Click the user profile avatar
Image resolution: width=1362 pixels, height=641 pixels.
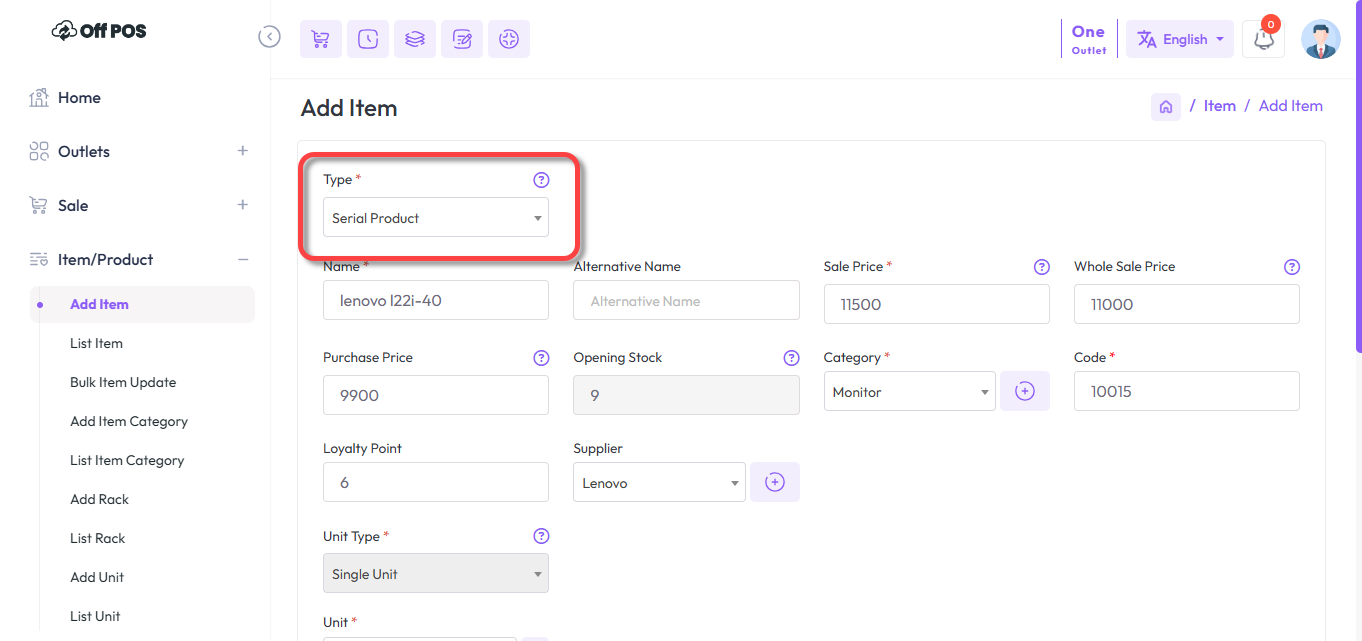coord(1320,40)
